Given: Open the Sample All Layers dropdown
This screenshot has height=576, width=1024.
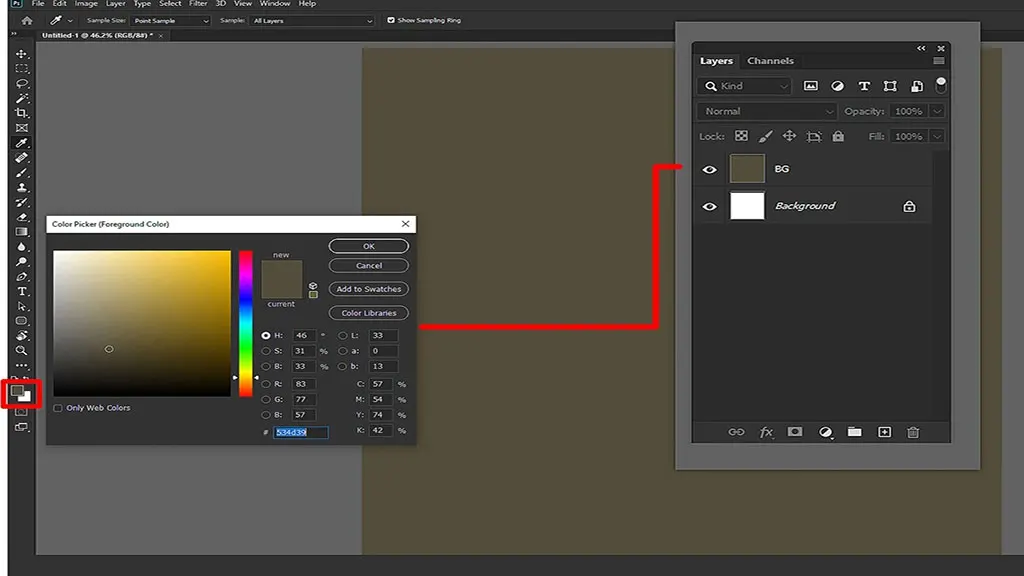Looking at the screenshot, I should tap(313, 20).
